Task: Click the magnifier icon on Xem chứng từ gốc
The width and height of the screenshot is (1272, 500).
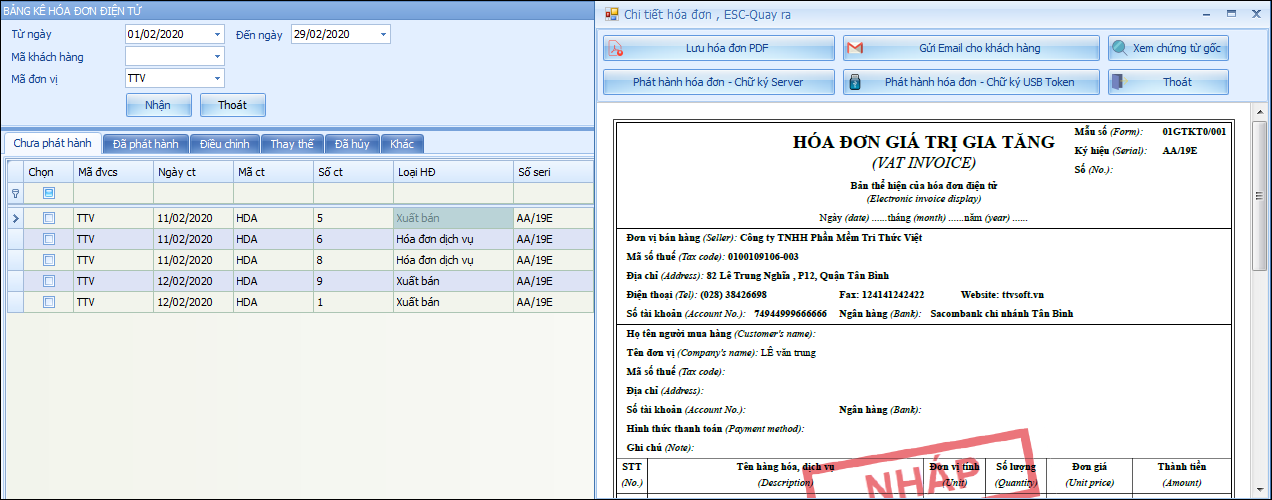Action: click(x=1120, y=49)
